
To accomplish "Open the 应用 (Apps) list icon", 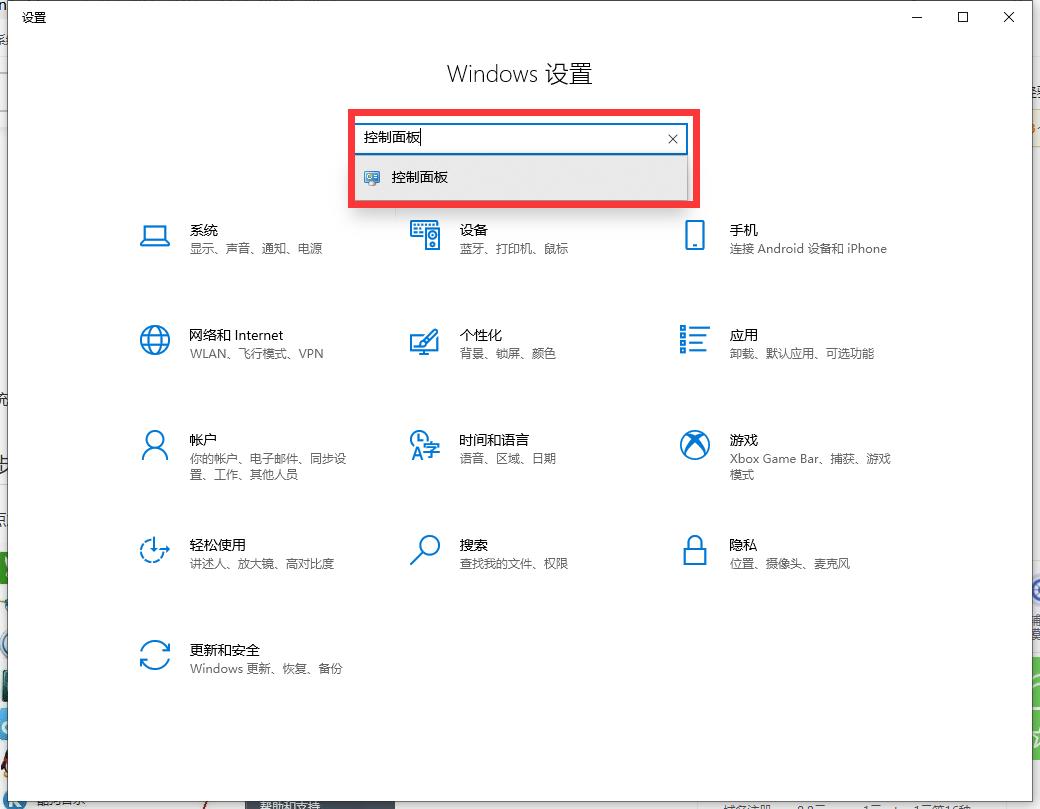I will tap(694, 339).
